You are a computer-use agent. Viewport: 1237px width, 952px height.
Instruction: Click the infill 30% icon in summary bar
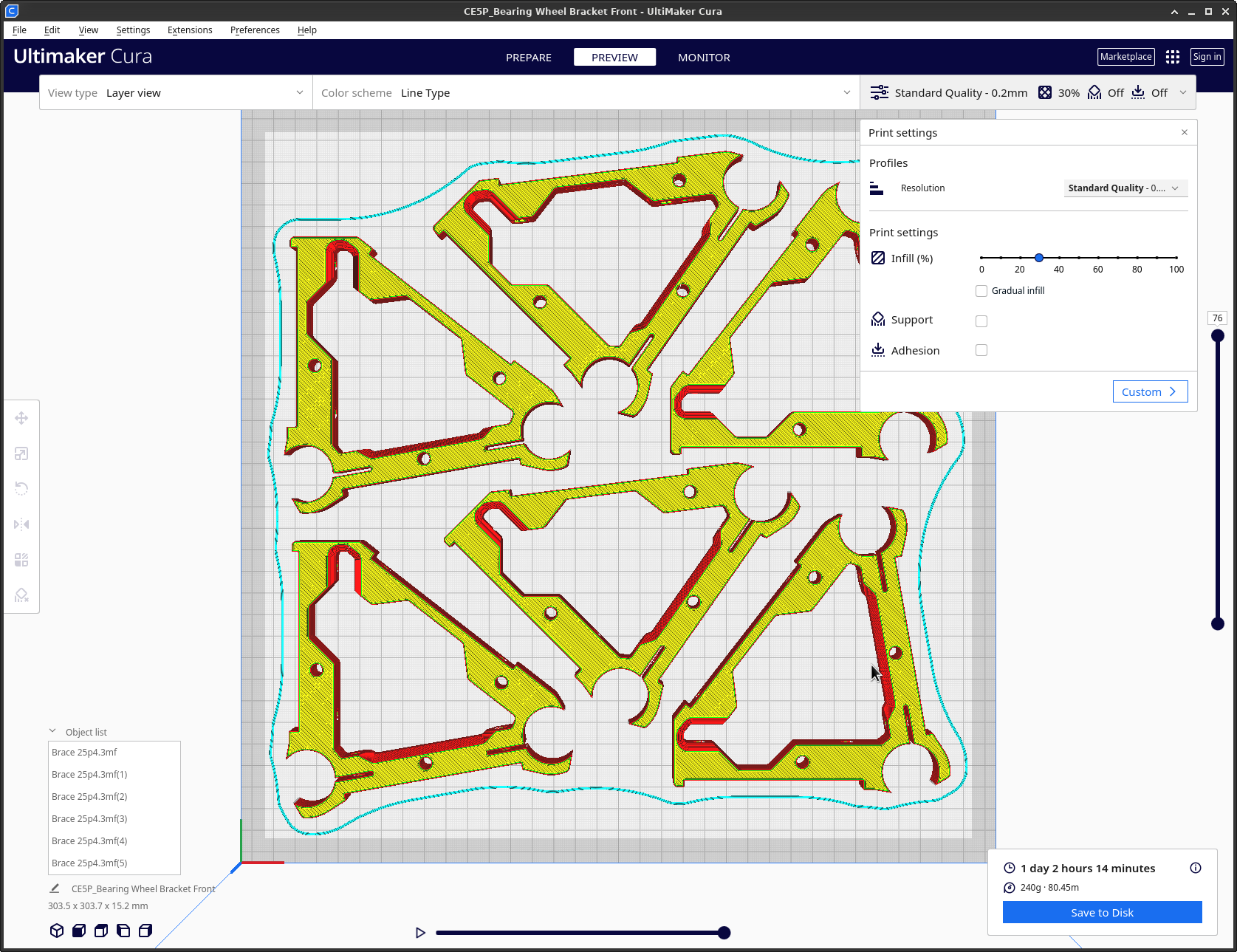click(x=1045, y=92)
